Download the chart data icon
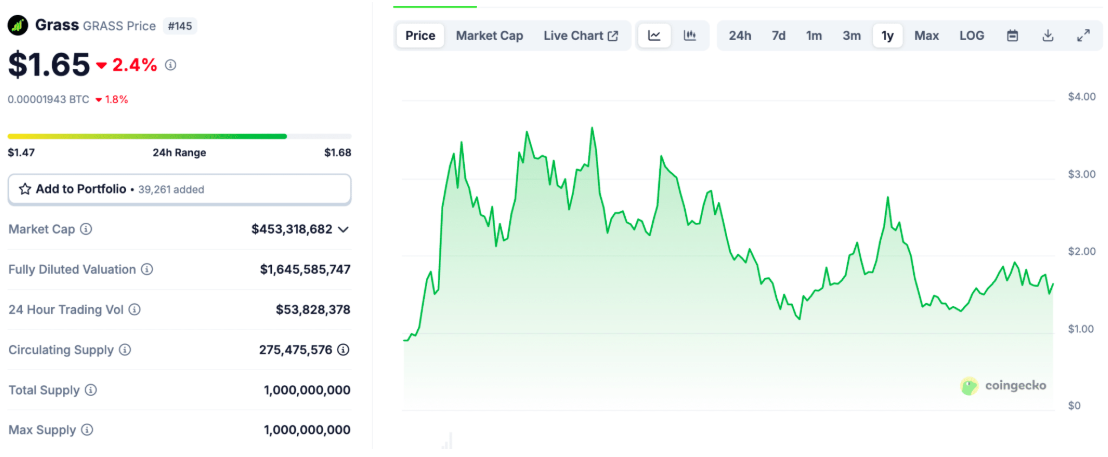This screenshot has height=457, width=1108. click(x=1048, y=36)
